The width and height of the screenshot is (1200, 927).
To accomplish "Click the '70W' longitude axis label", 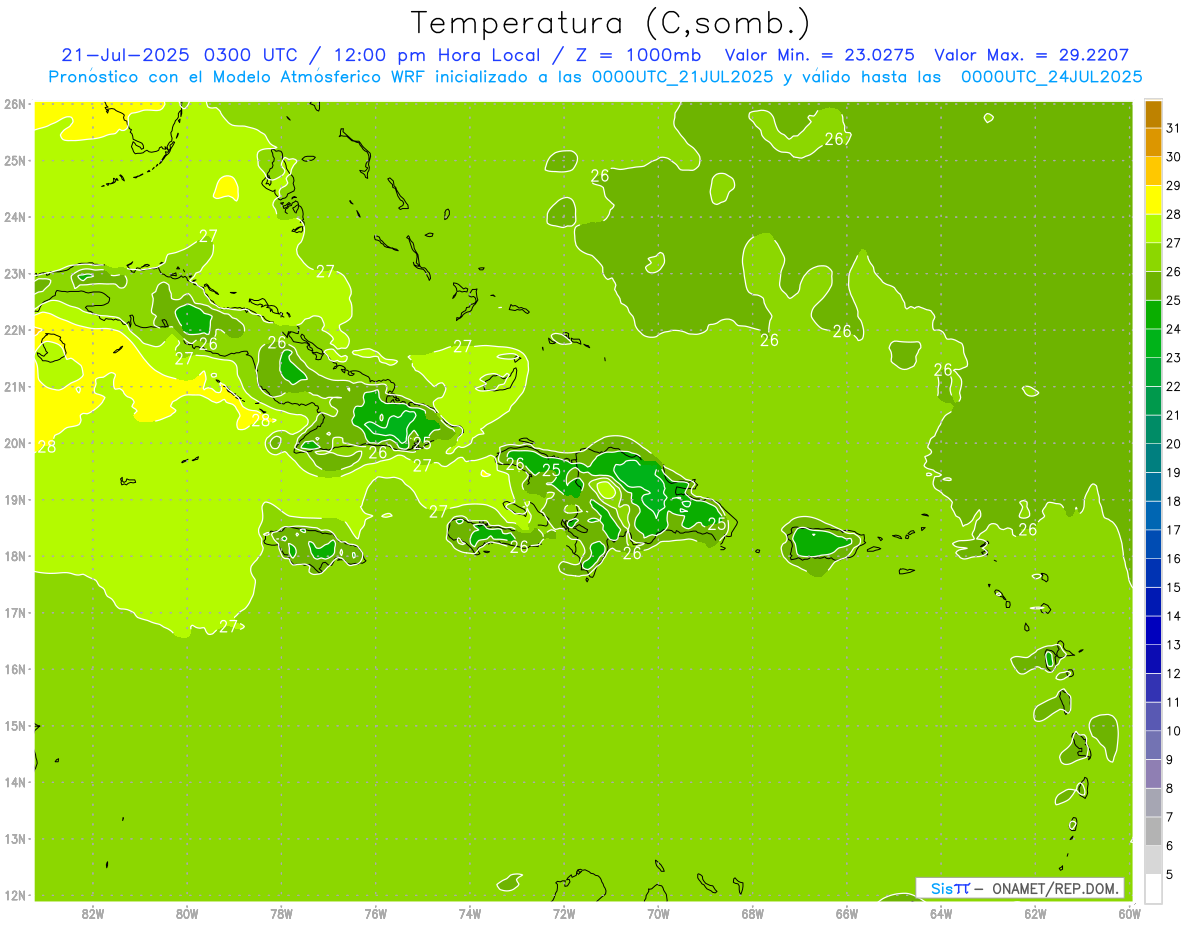I will pos(658,914).
